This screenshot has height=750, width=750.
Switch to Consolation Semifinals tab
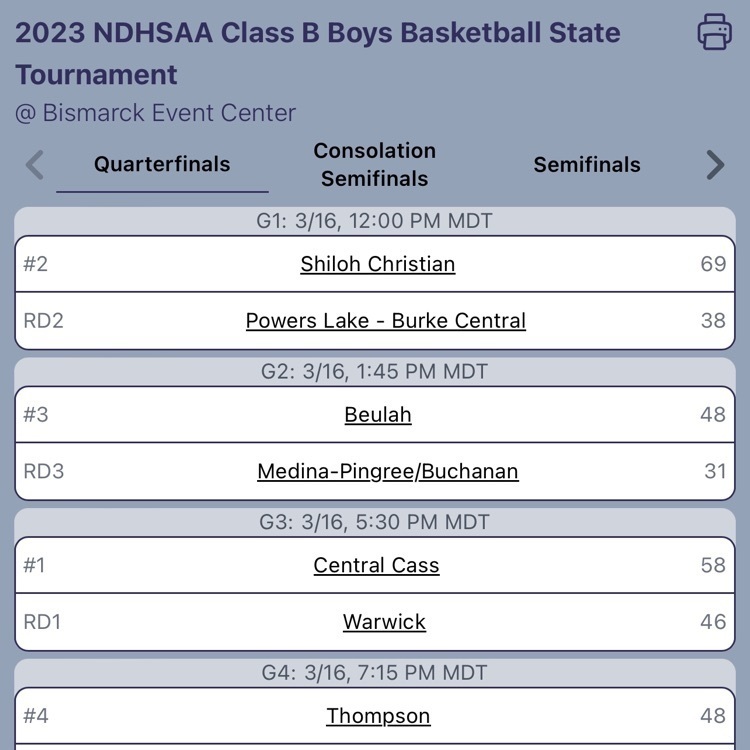point(375,165)
